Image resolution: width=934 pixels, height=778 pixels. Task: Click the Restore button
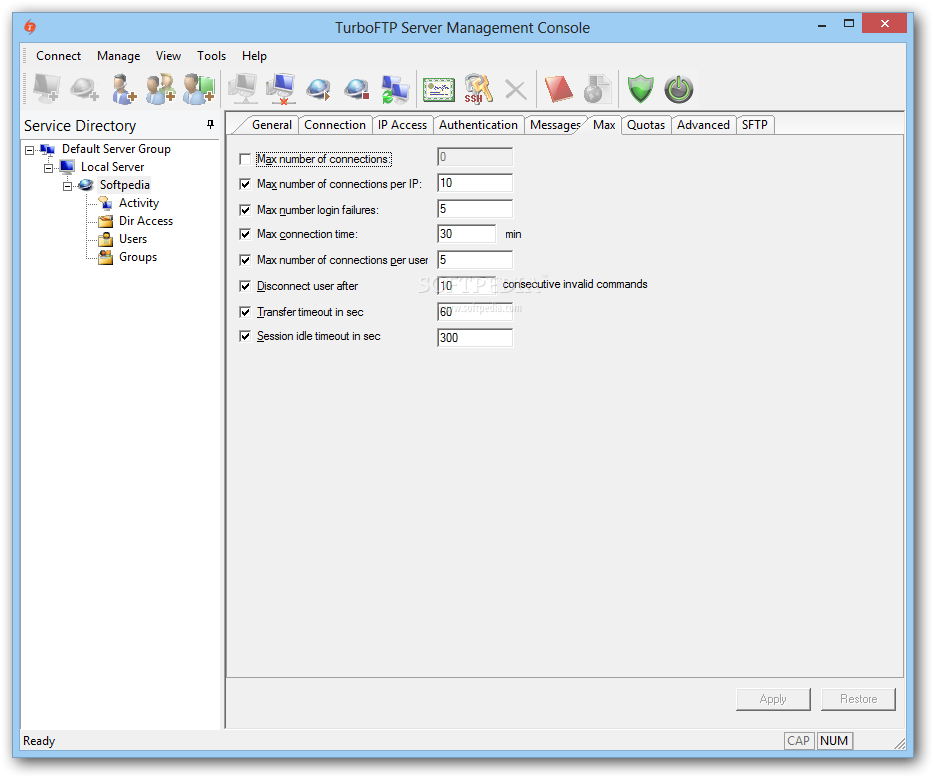click(x=858, y=699)
